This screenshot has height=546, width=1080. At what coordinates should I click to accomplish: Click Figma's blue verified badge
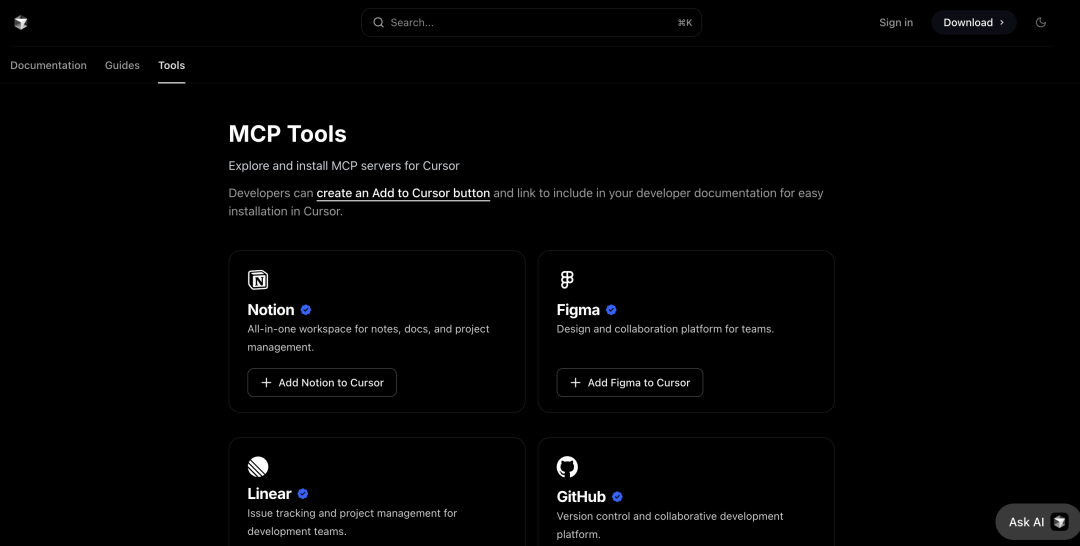611,310
